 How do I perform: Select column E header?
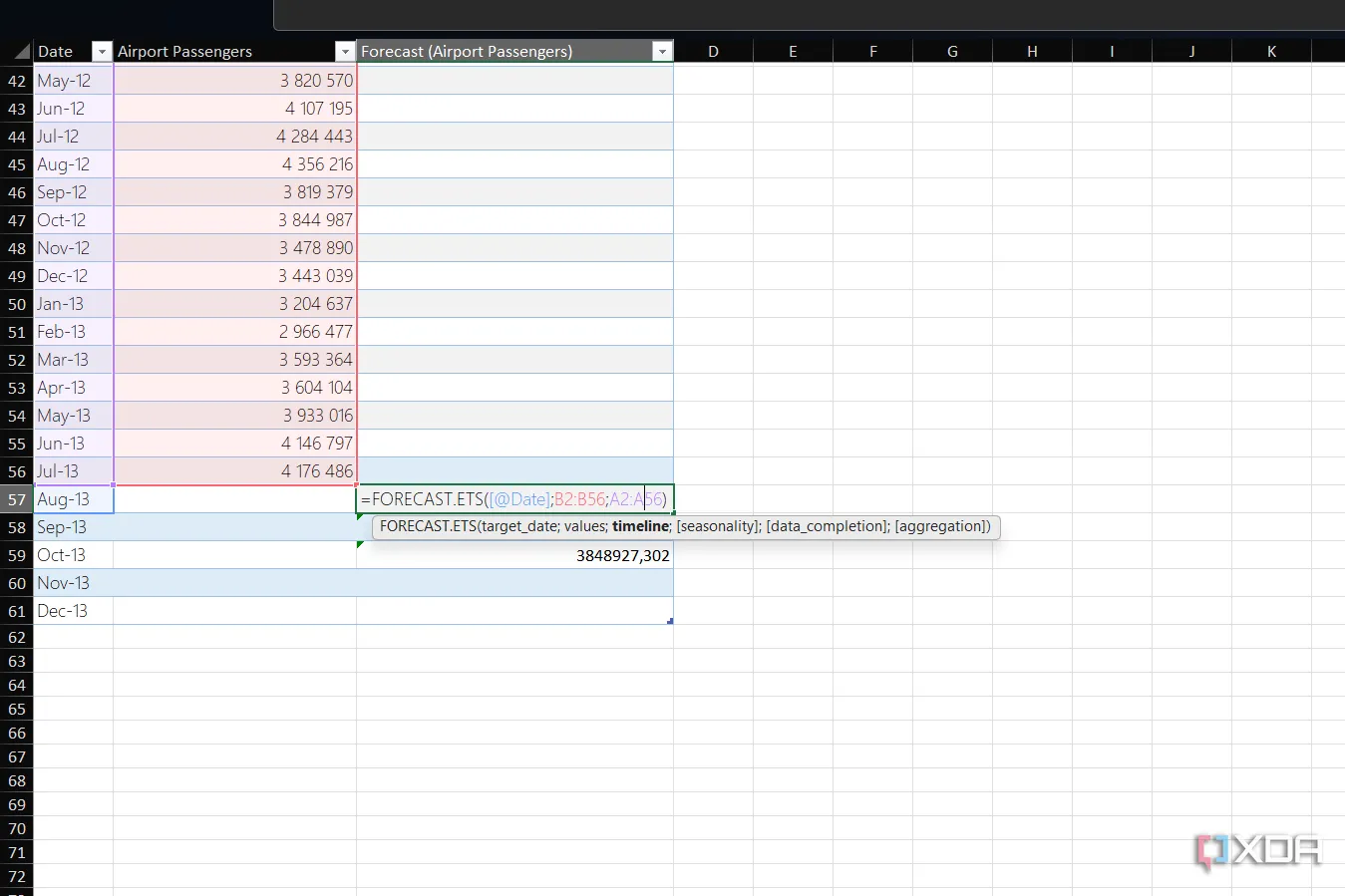(793, 52)
